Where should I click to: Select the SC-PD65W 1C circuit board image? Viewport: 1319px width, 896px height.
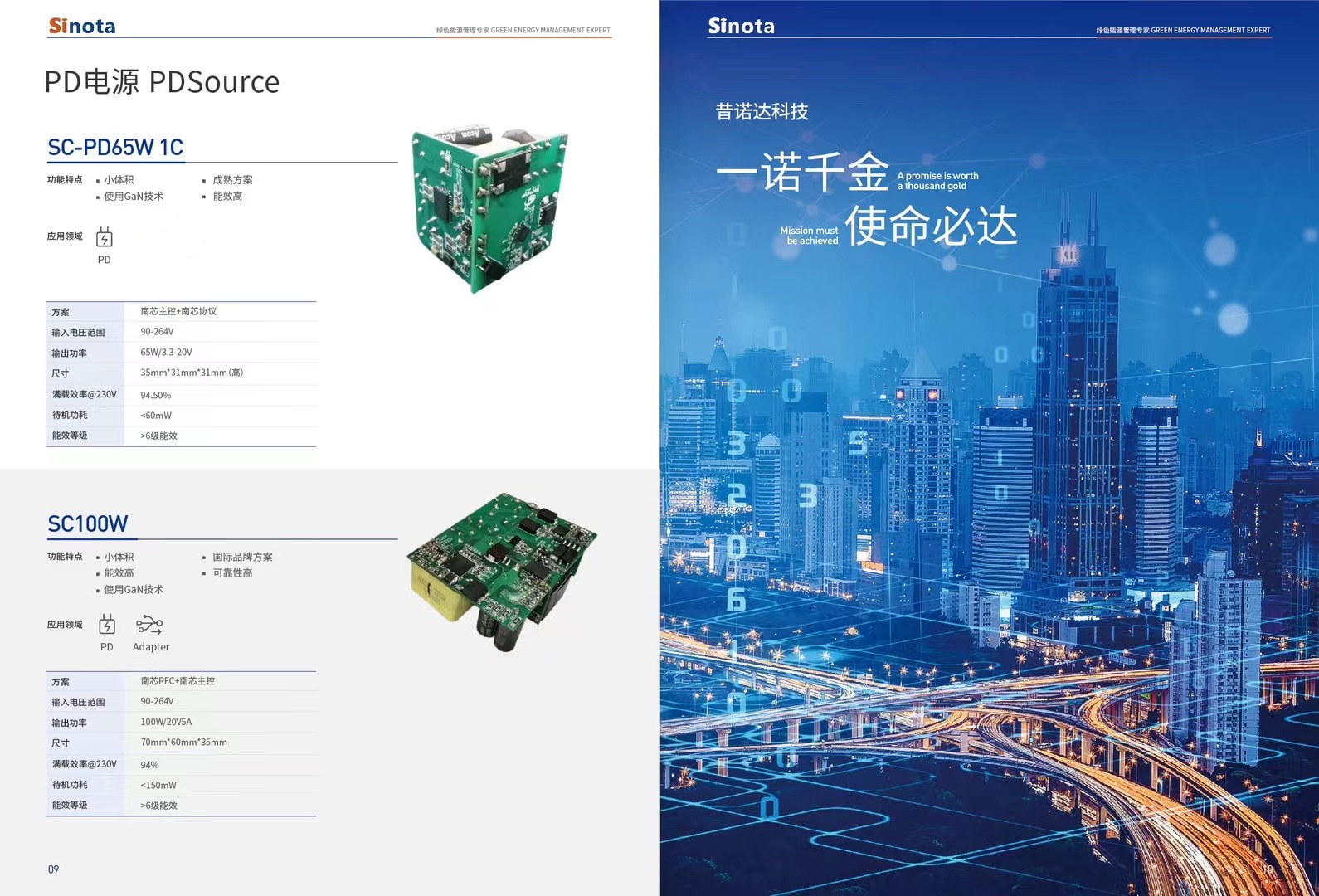[489, 211]
